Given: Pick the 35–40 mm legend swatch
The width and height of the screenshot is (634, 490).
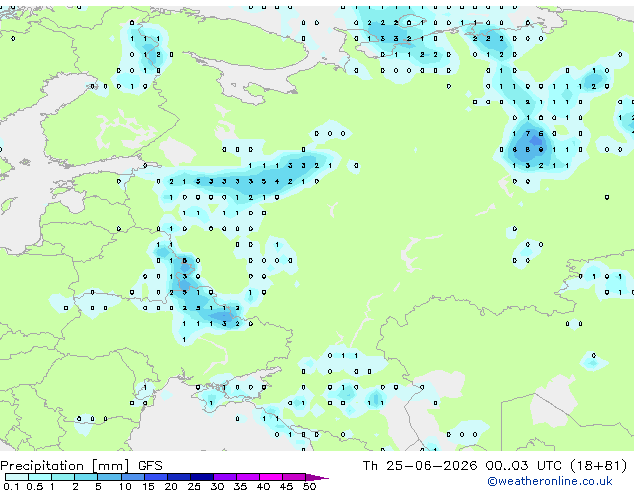Looking at the screenshot, I should tap(247, 477).
